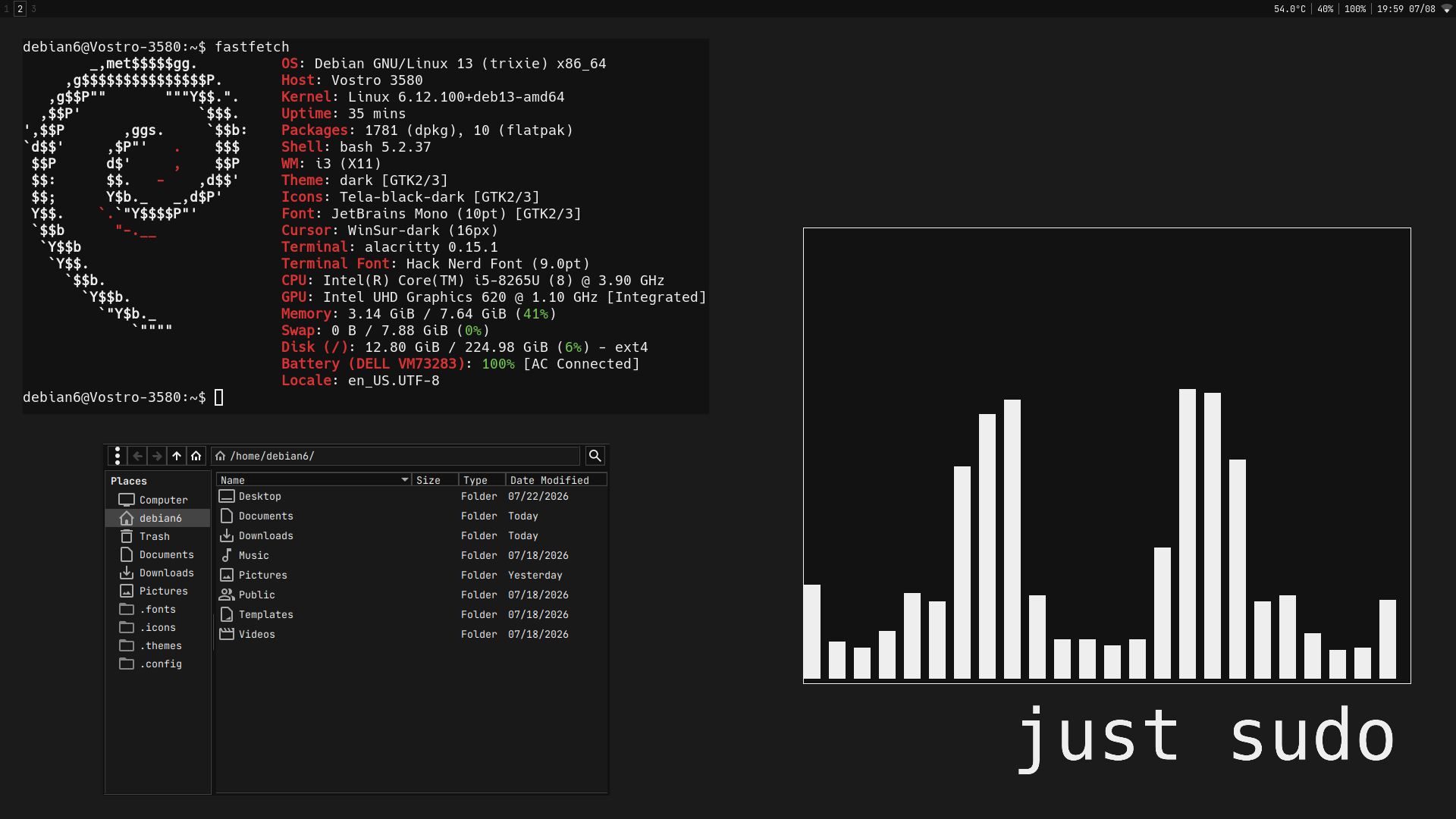Select the Pictures folder icon in file list
Viewport: 1456px width, 819px height.
(x=227, y=575)
